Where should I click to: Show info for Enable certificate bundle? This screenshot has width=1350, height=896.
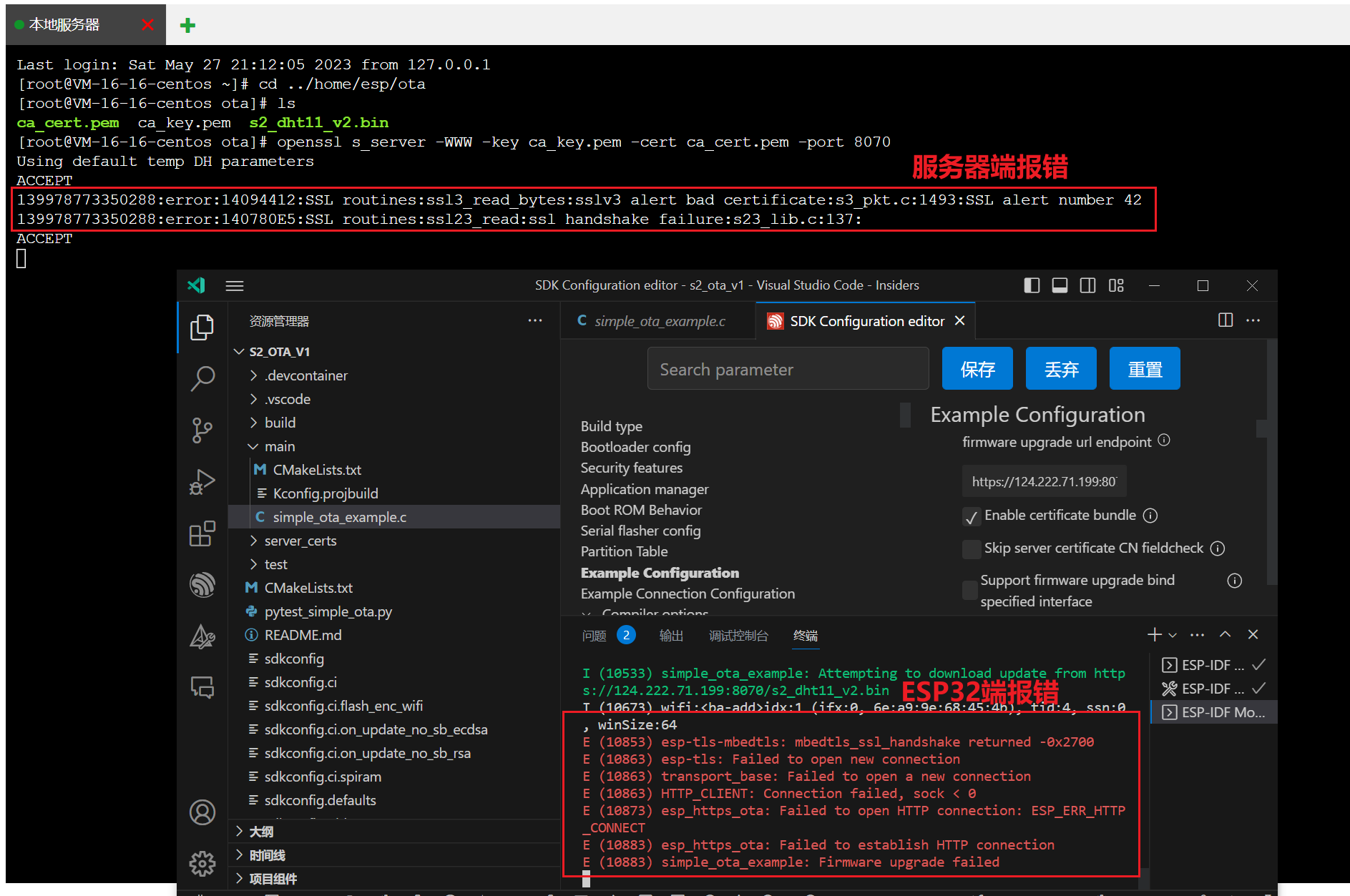pyautogui.click(x=1150, y=515)
